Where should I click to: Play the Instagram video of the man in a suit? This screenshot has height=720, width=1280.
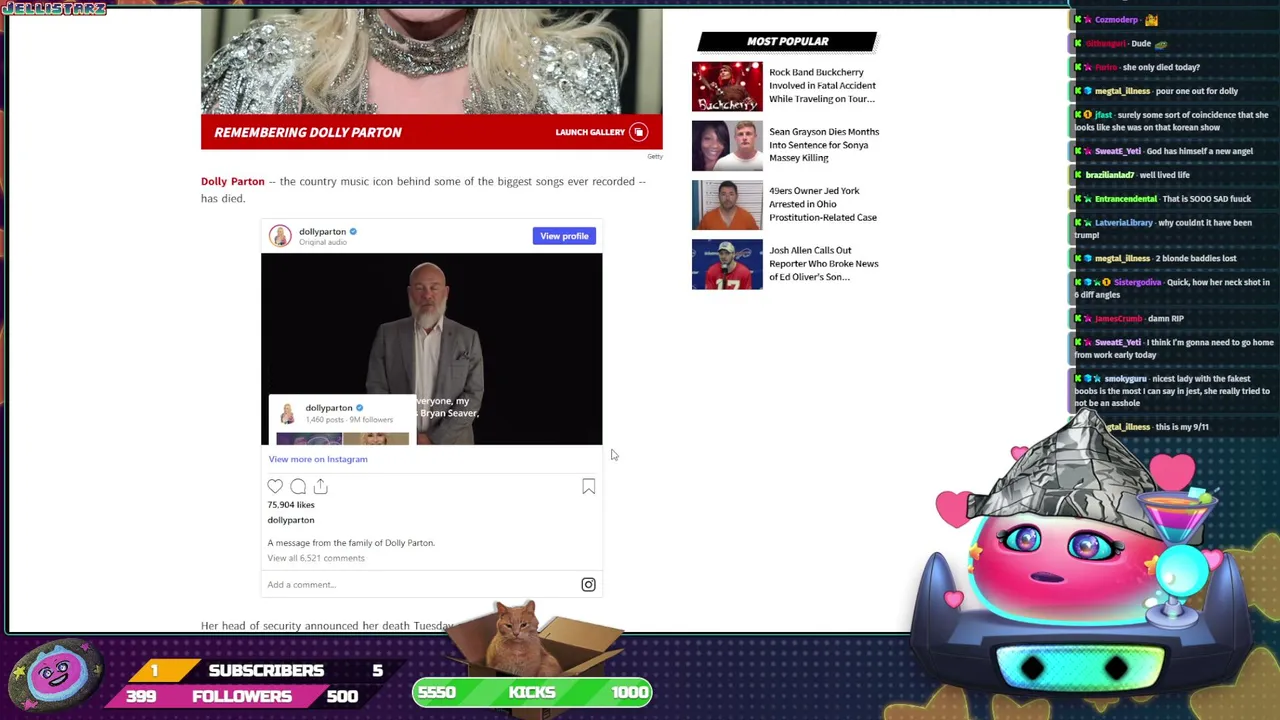point(432,349)
